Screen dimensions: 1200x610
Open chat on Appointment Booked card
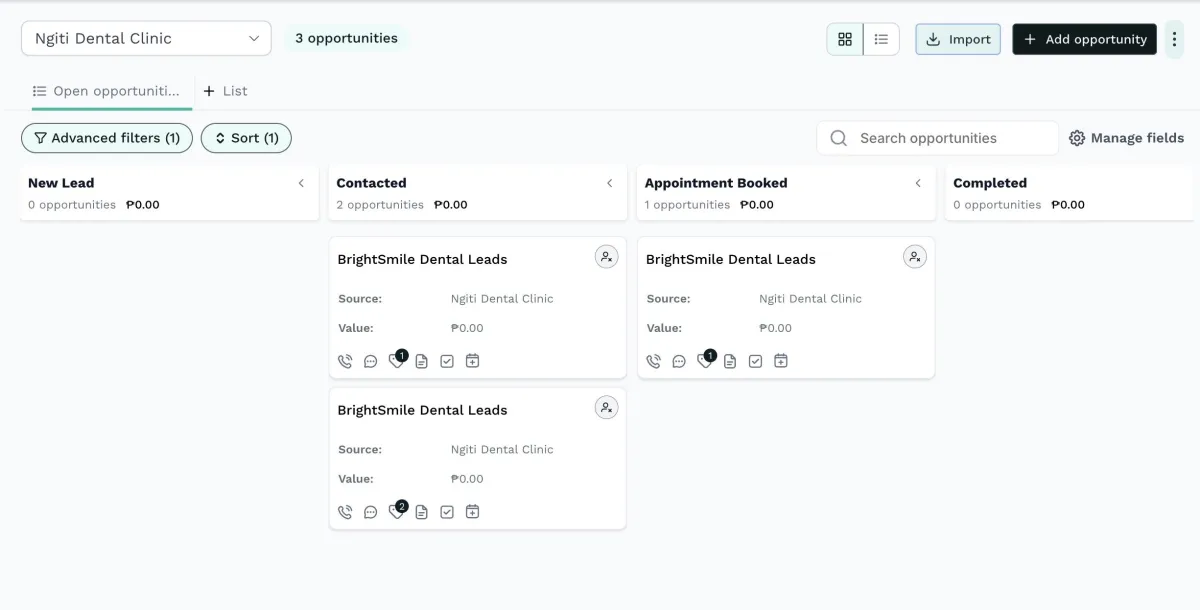[679, 361]
